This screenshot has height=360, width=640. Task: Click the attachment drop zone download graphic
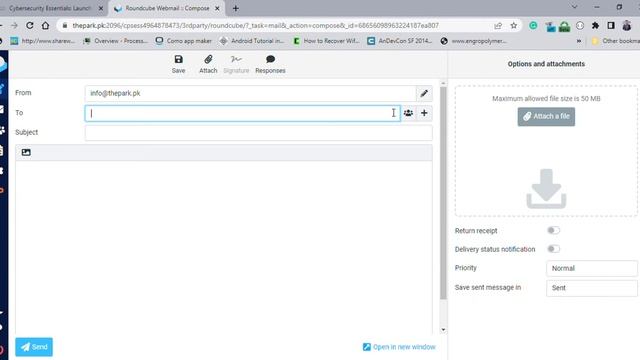pos(546,189)
